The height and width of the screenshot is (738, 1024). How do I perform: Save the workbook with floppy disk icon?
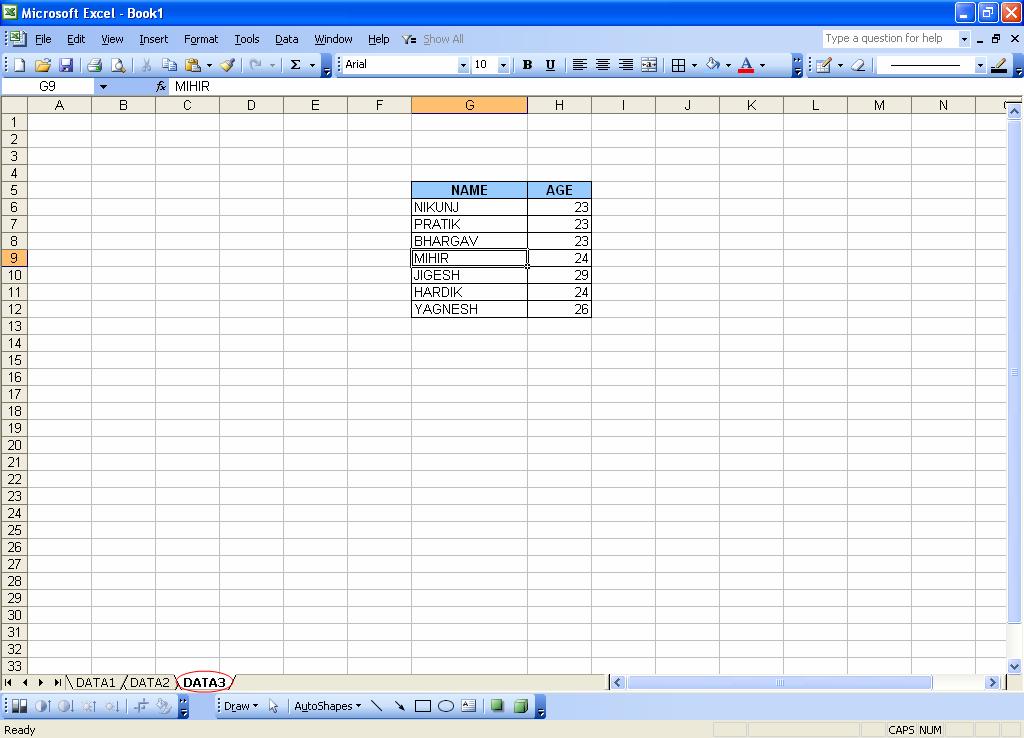66,65
